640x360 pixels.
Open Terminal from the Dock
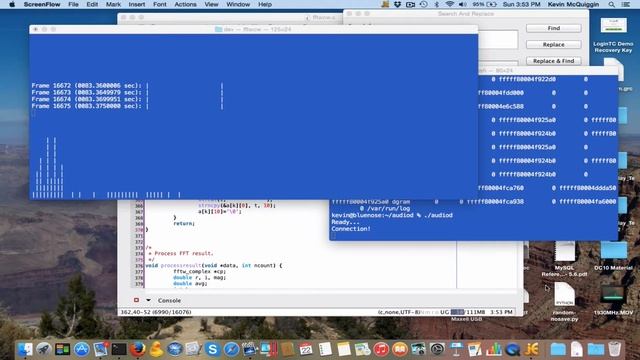119,349
